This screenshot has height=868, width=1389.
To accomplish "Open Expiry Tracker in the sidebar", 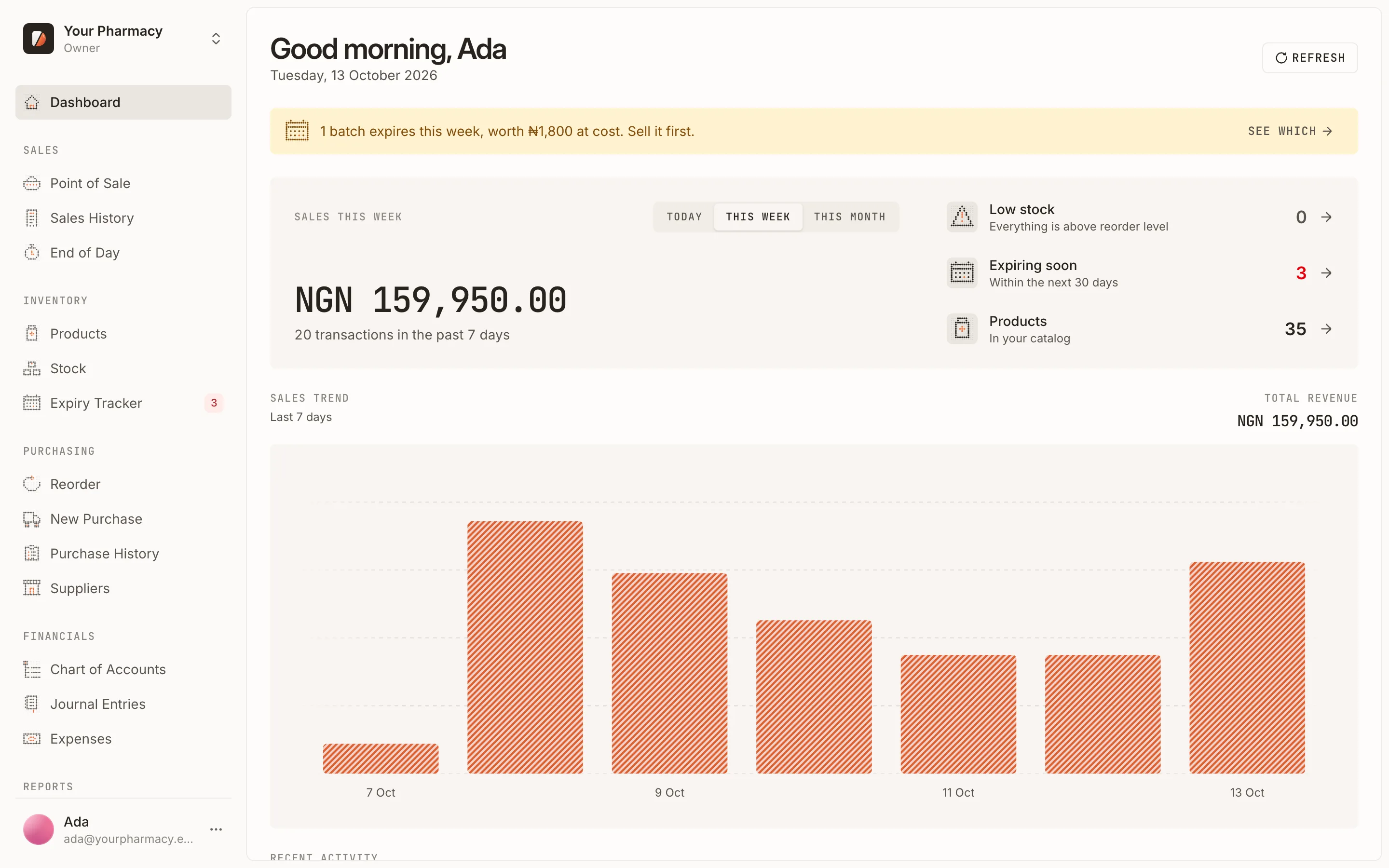I will 123,403.
